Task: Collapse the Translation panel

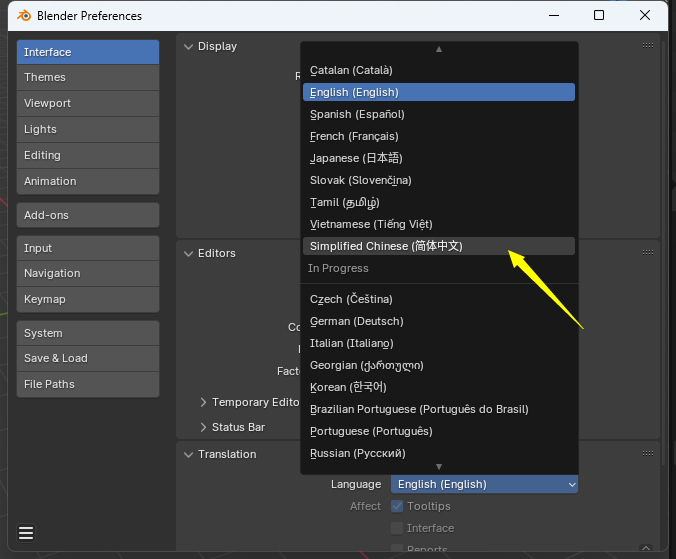Action: (x=188, y=454)
